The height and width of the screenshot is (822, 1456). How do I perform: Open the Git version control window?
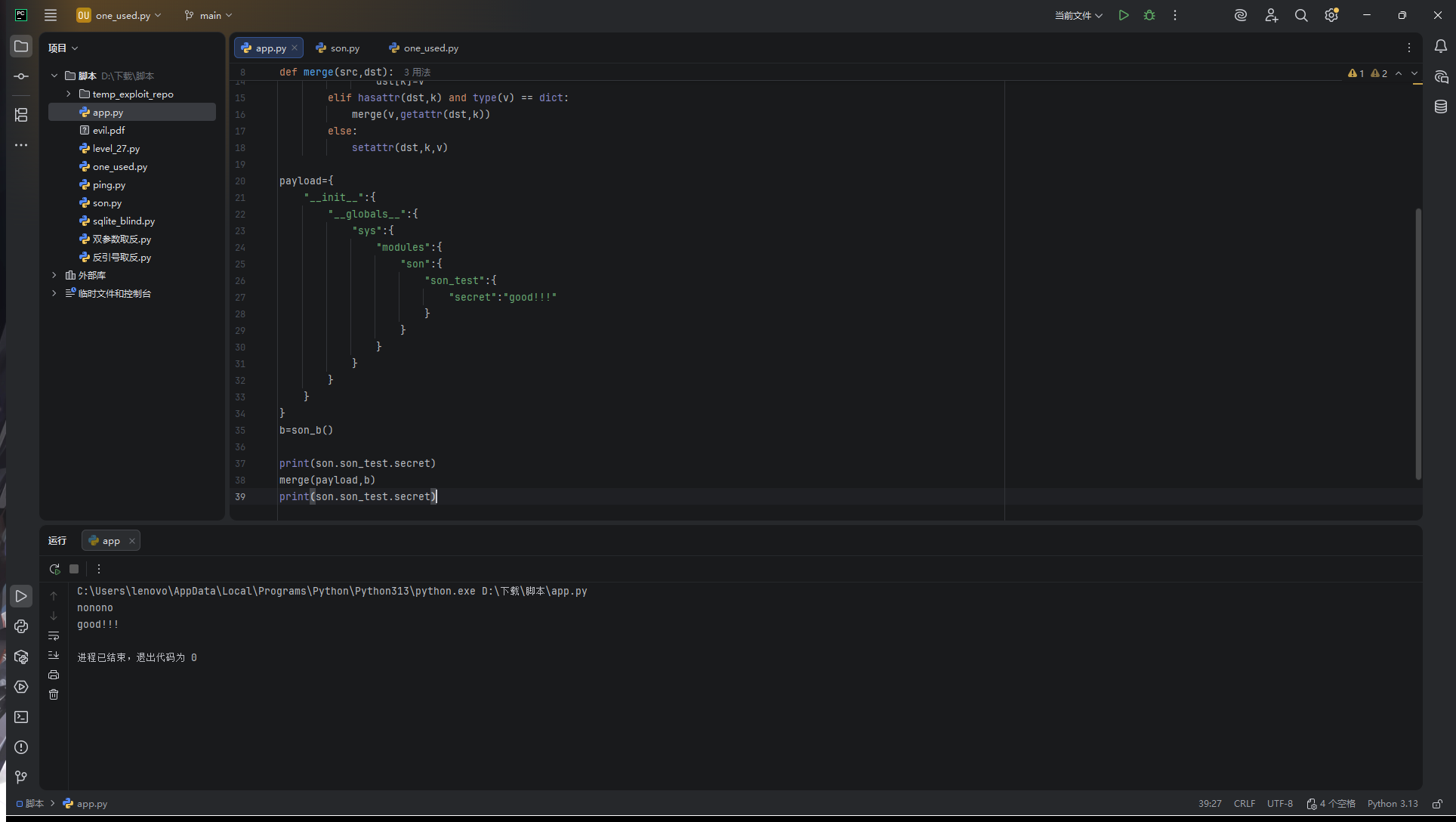[x=21, y=777]
